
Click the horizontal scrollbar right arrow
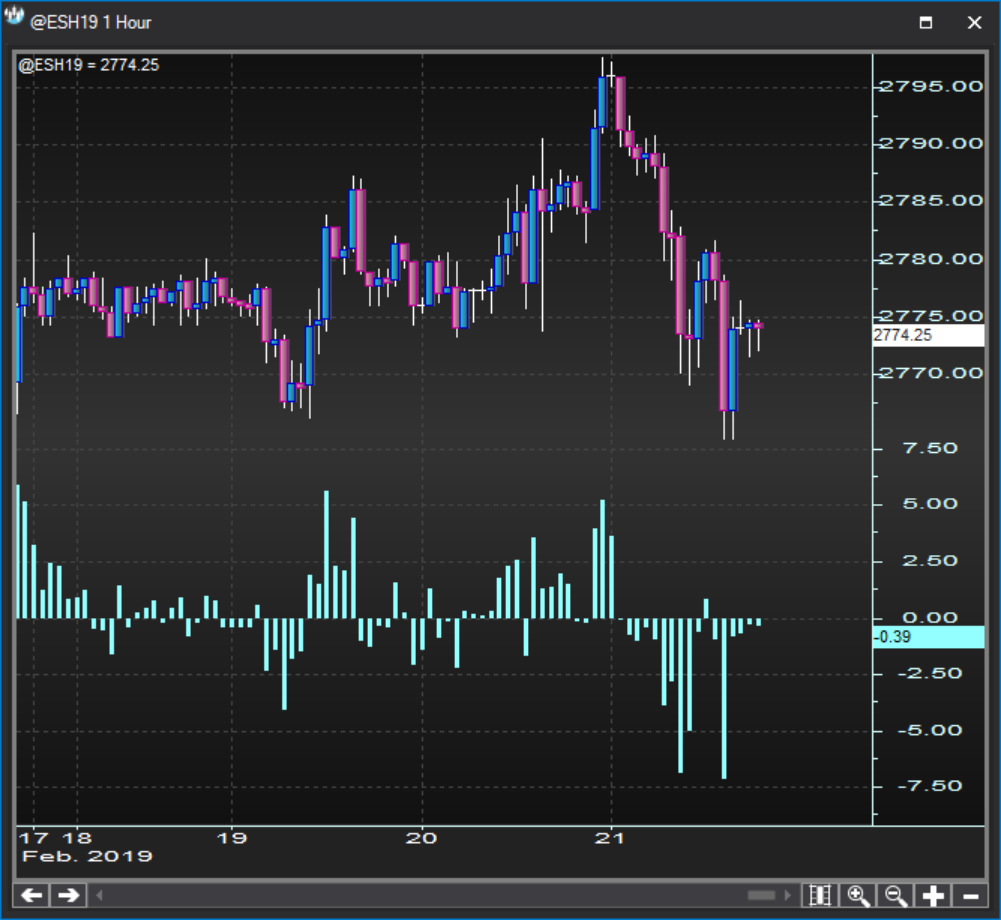[788, 895]
